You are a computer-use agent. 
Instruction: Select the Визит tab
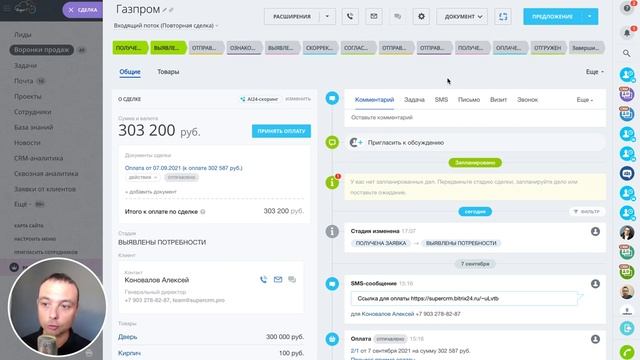click(498, 100)
